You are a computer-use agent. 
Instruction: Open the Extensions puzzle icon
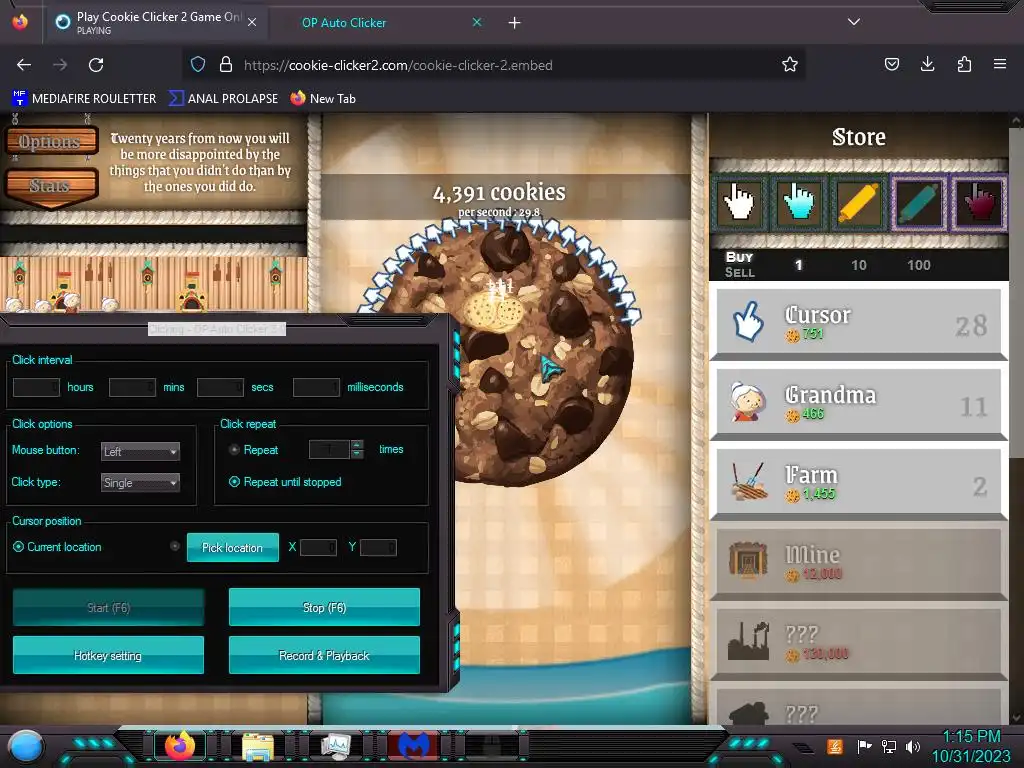pyautogui.click(x=964, y=64)
